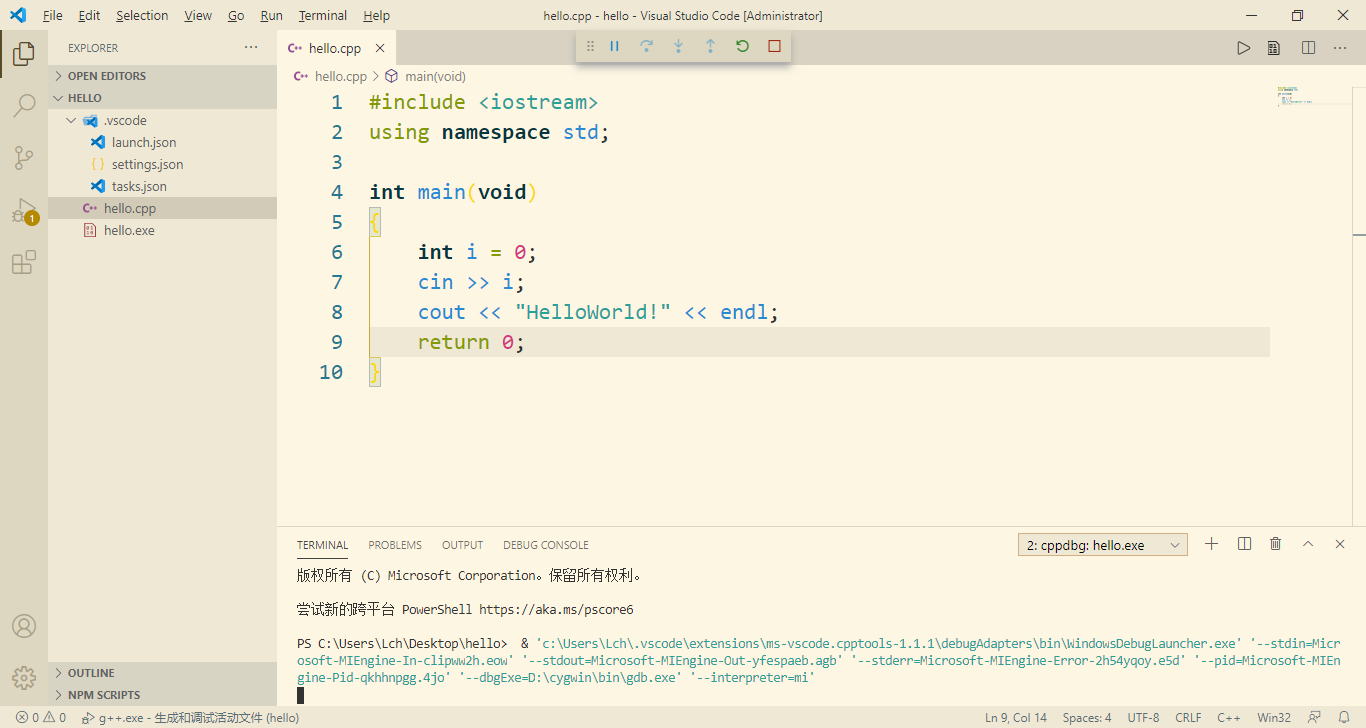Screen dimensions: 1366x728
Task: Grab the debug toolbar drag handle
Action: click(590, 46)
